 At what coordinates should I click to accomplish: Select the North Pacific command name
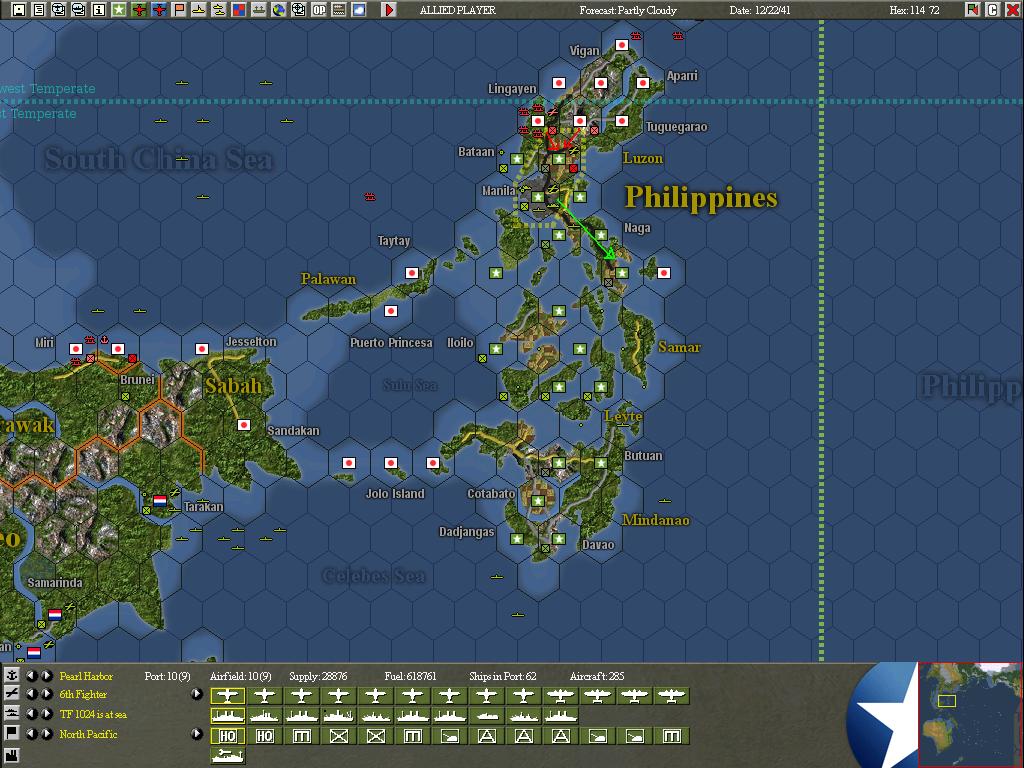point(88,734)
